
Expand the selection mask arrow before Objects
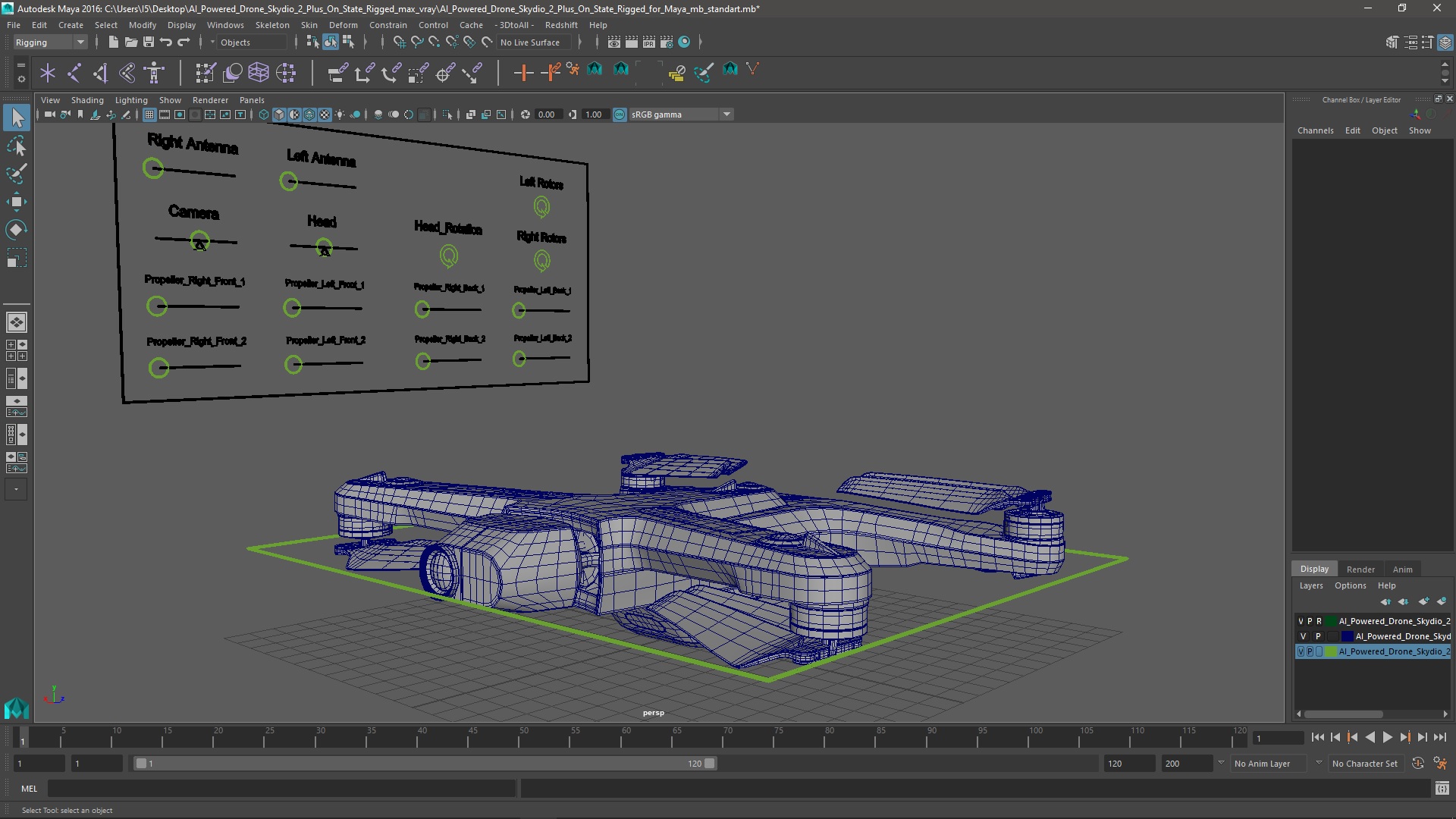pyautogui.click(x=212, y=42)
